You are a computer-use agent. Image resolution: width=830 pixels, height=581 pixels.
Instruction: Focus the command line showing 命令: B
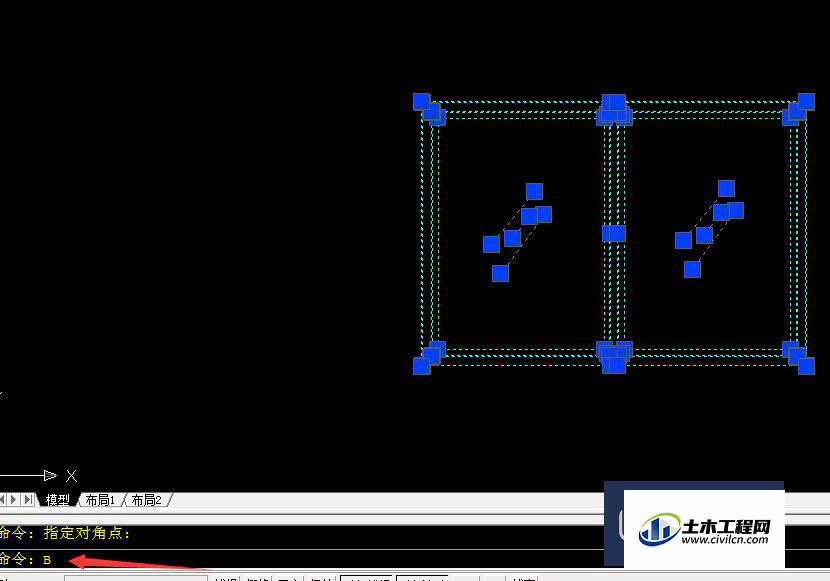(302, 559)
